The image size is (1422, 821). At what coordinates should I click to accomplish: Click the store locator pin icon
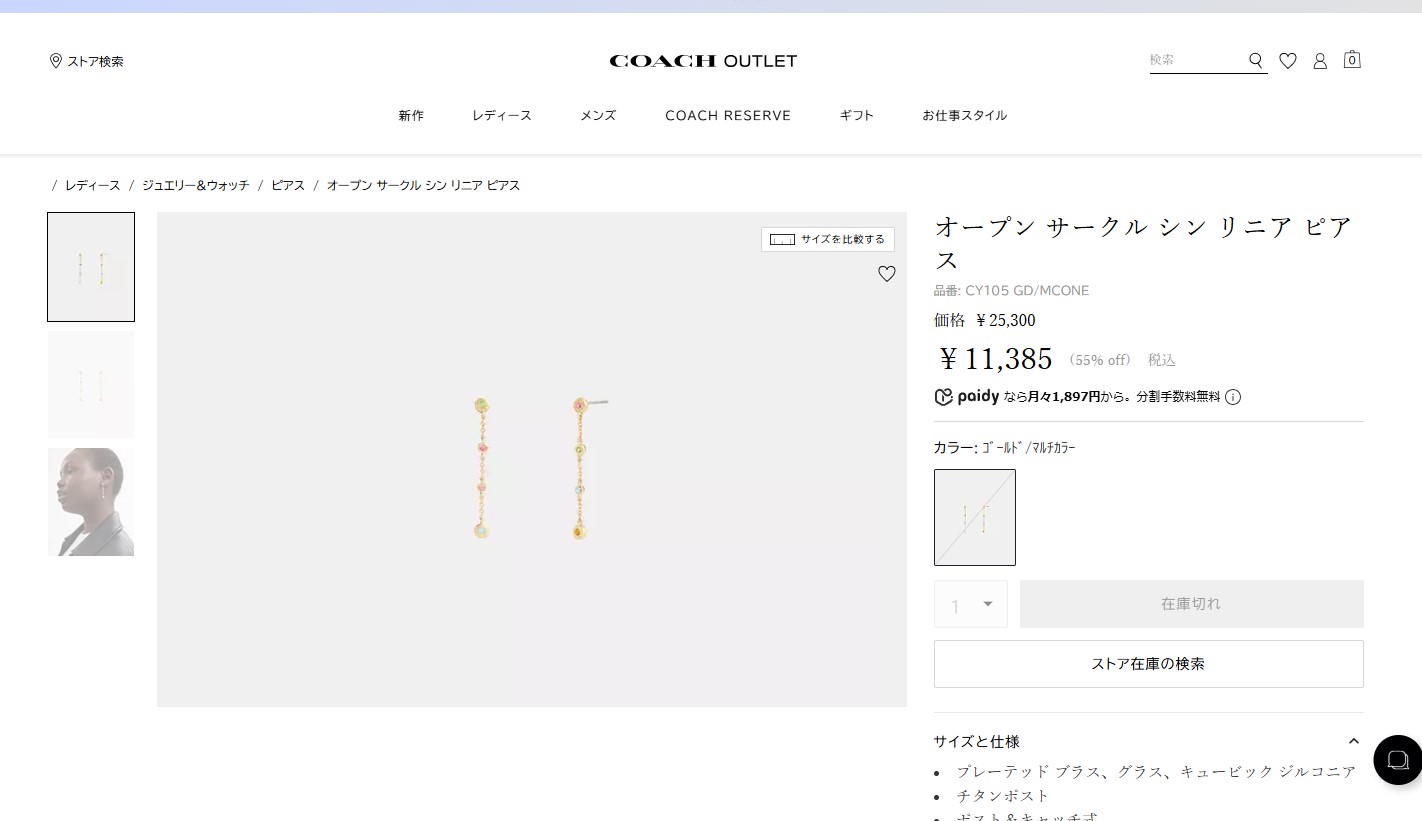[x=56, y=61]
